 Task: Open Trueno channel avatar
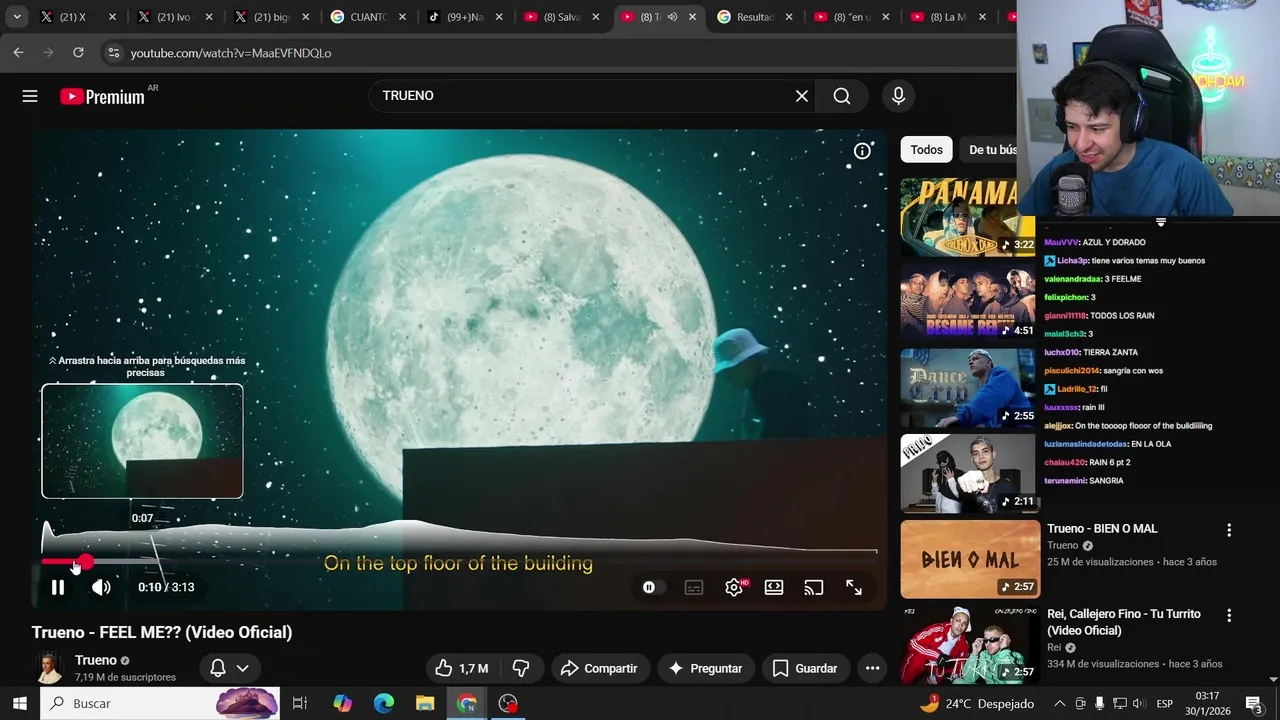tap(49, 668)
